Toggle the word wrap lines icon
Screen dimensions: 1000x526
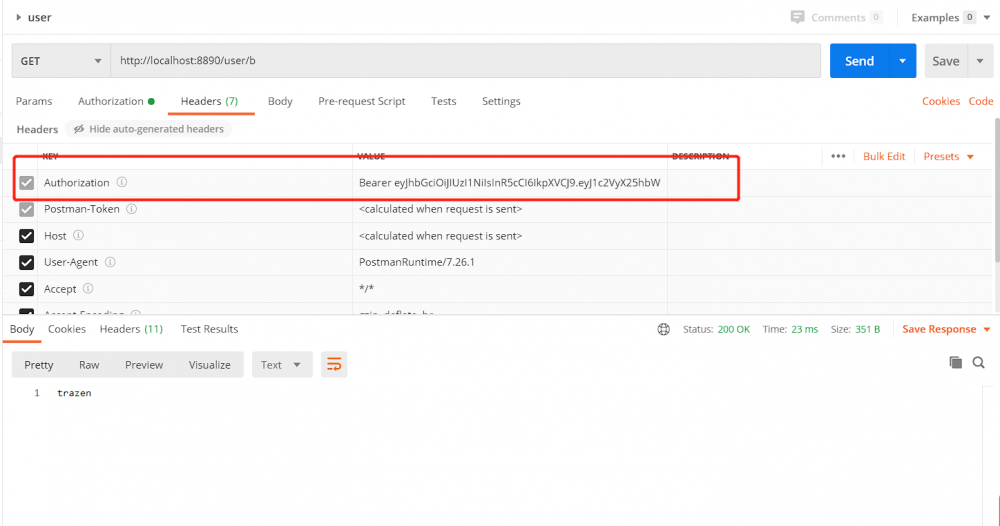click(334, 365)
